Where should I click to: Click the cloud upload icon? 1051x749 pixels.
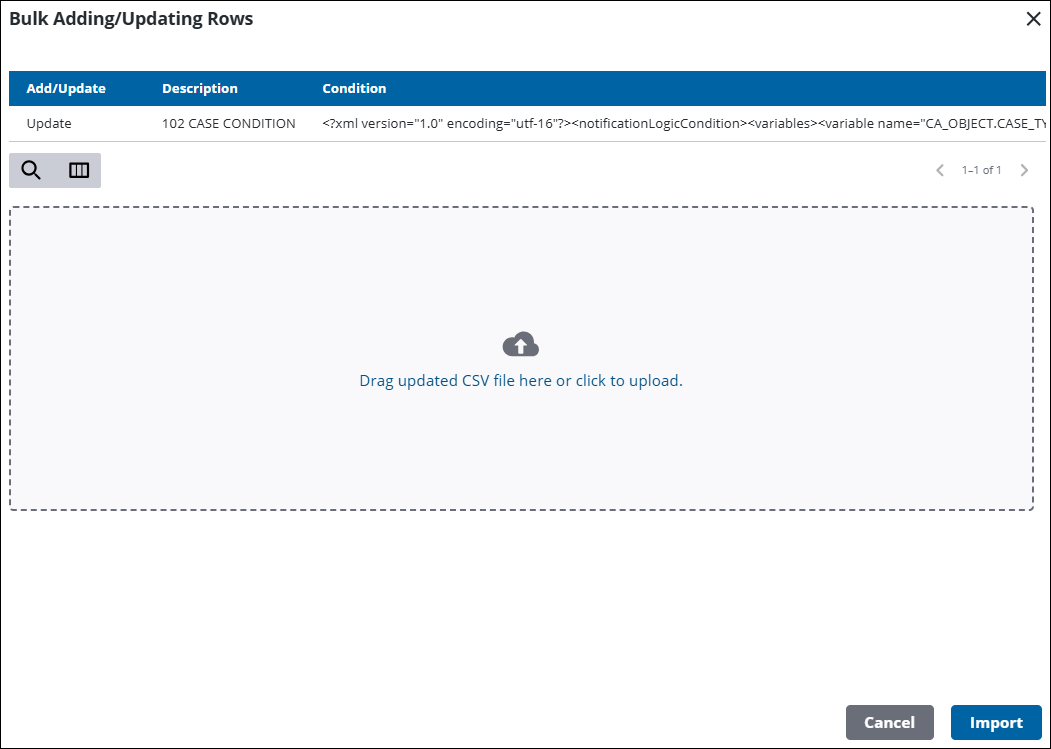(x=520, y=346)
